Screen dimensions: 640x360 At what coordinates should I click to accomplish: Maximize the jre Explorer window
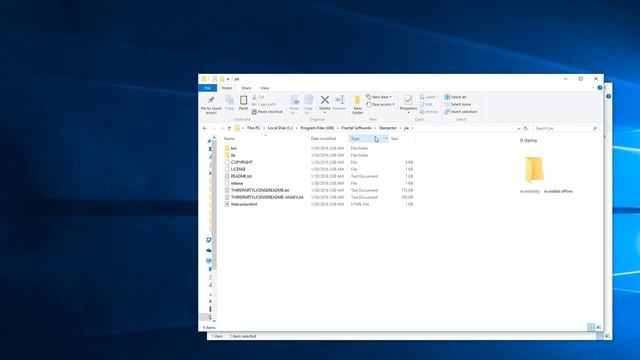tap(580, 79)
